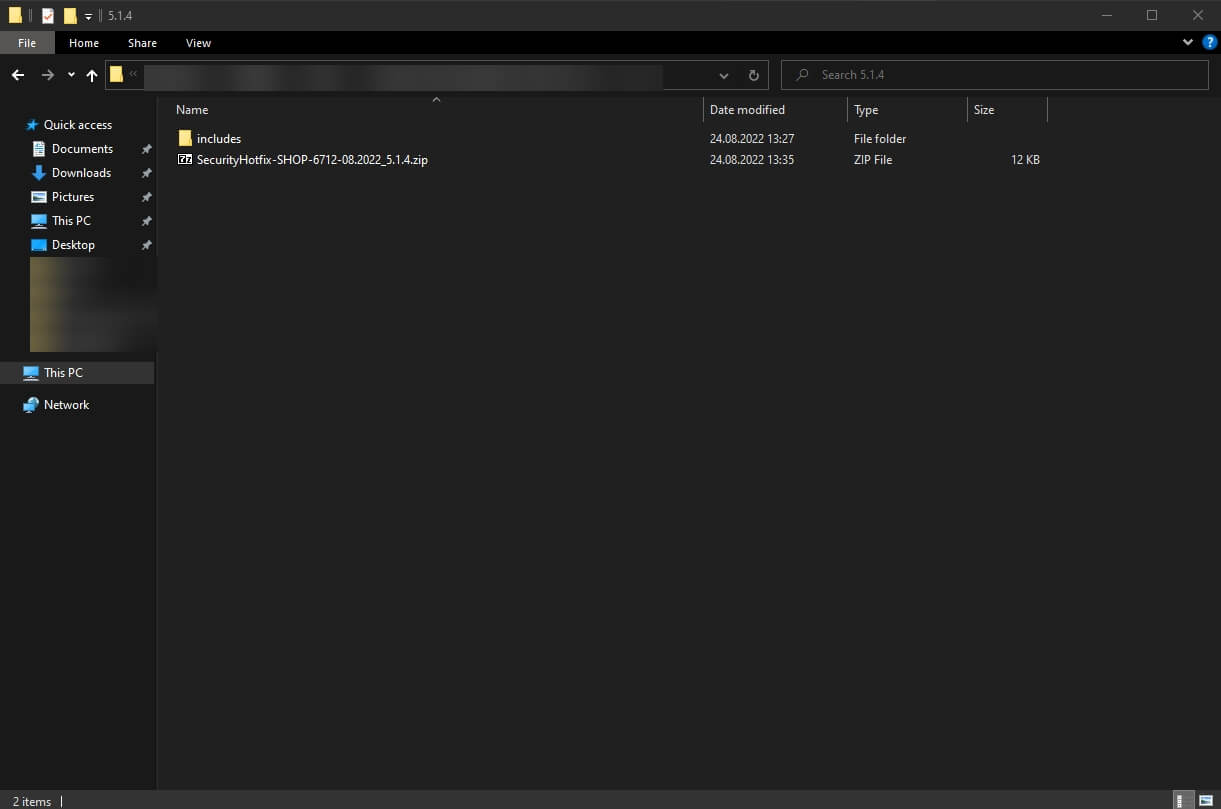Select Downloads in Quick access

(x=81, y=173)
